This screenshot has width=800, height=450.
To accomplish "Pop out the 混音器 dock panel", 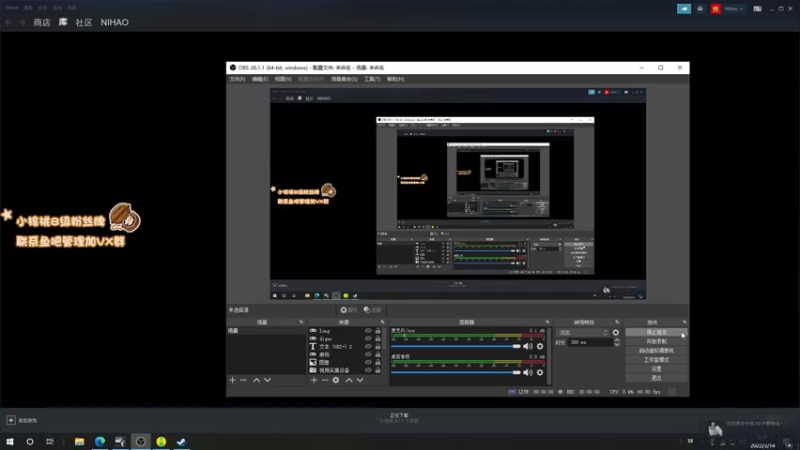I will coord(547,322).
